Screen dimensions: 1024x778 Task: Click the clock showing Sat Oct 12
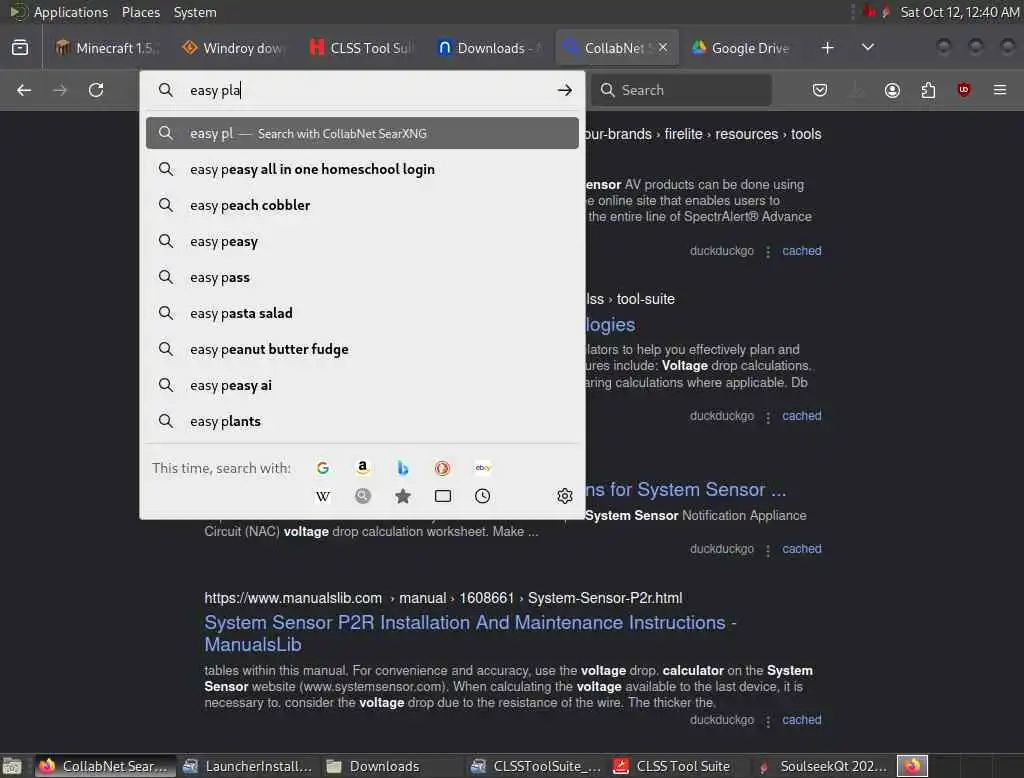tap(959, 12)
